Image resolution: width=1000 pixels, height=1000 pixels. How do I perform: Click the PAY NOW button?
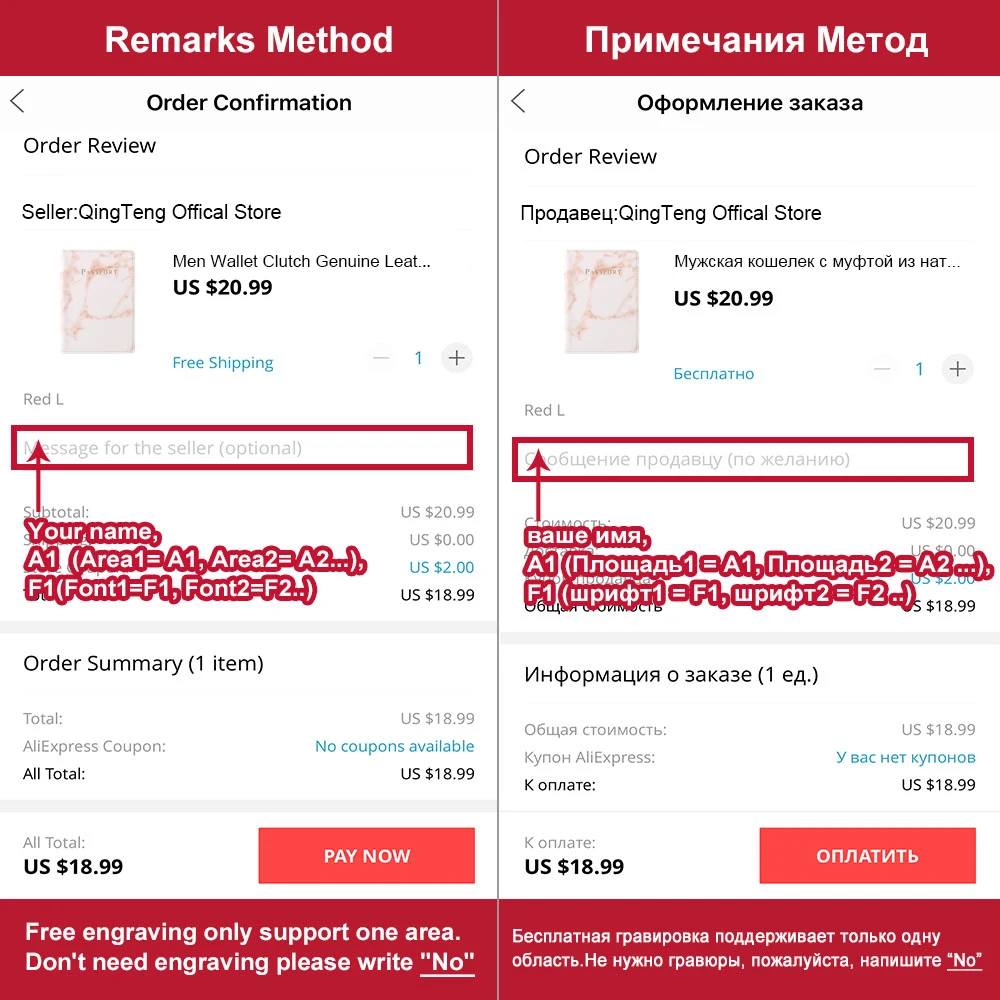(366, 856)
